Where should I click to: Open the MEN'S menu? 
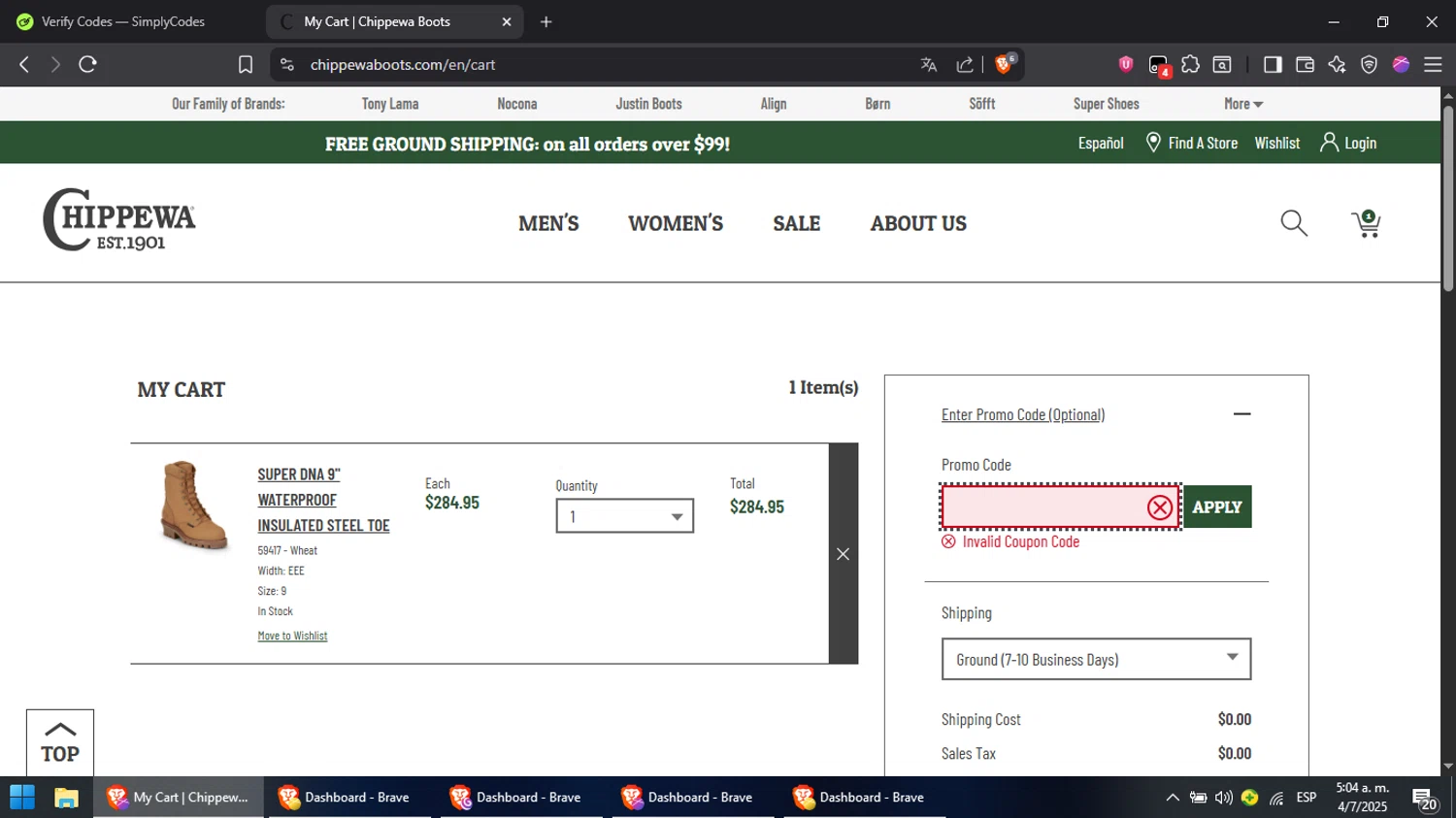(x=548, y=223)
